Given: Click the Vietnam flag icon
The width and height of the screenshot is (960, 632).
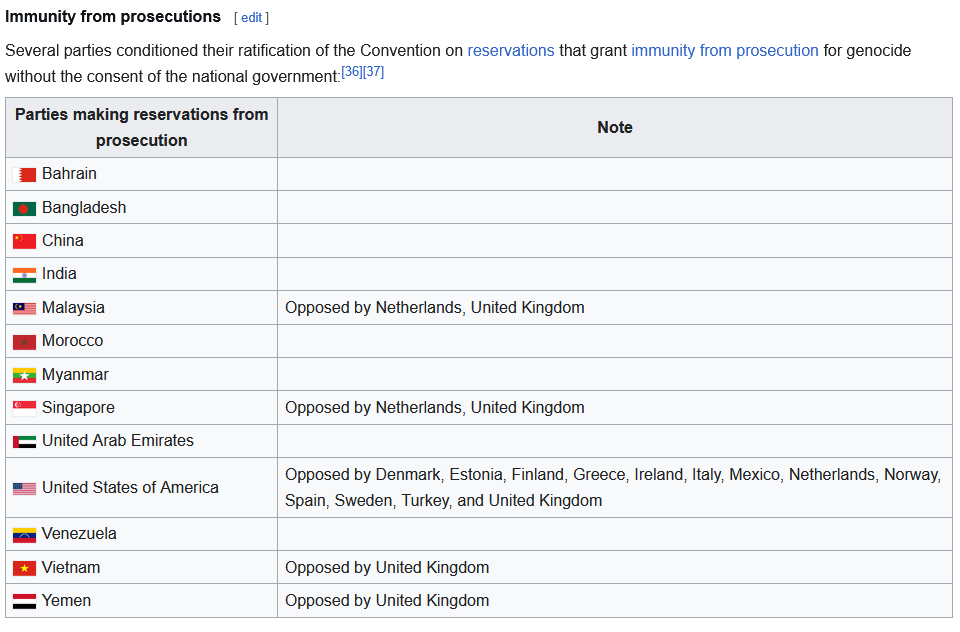Looking at the screenshot, I should pyautogui.click(x=24, y=568).
